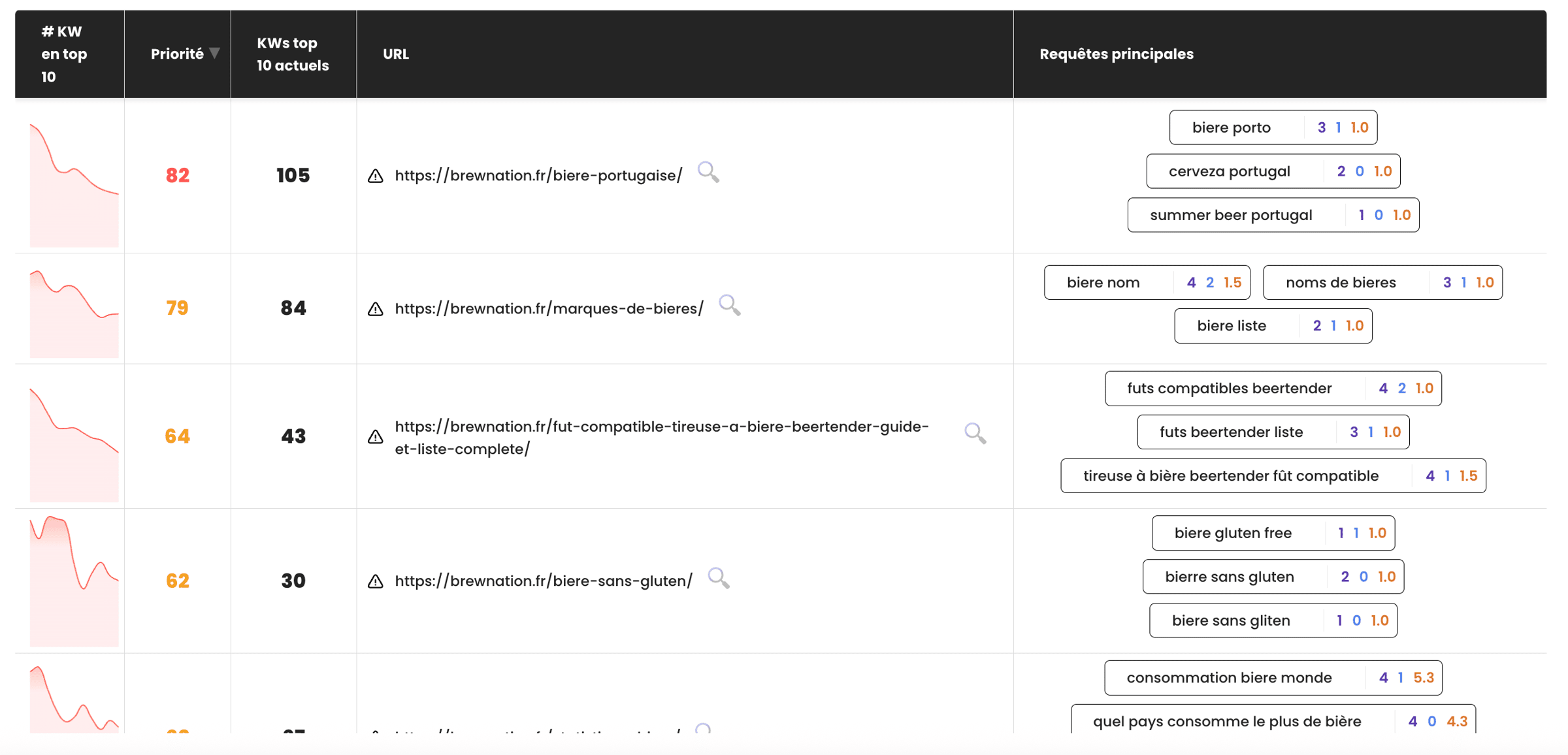1568x755 pixels.
Task: Click the 'KWs top 10 actuels' column header
Action: [293, 54]
